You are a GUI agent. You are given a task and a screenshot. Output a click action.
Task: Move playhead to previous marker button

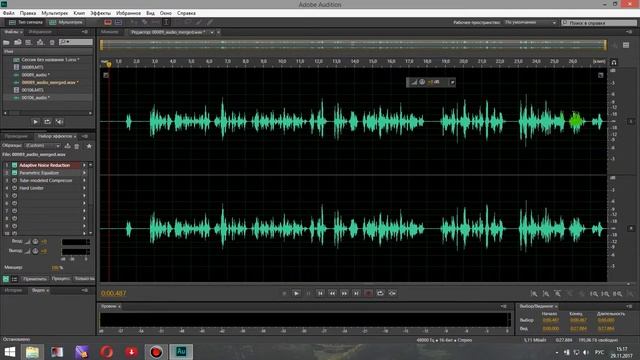coord(320,293)
